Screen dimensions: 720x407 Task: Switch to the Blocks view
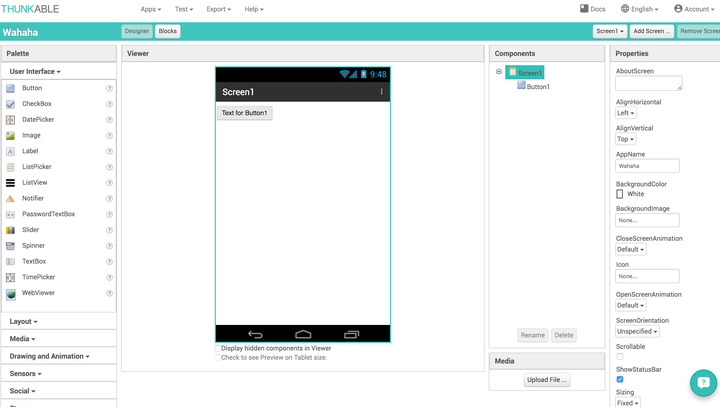click(168, 31)
